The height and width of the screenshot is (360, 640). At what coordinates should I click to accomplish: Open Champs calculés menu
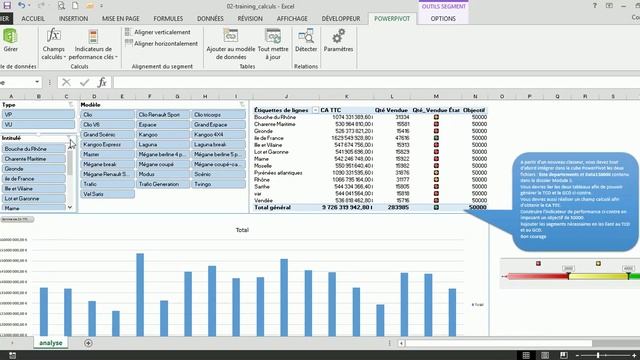click(53, 44)
